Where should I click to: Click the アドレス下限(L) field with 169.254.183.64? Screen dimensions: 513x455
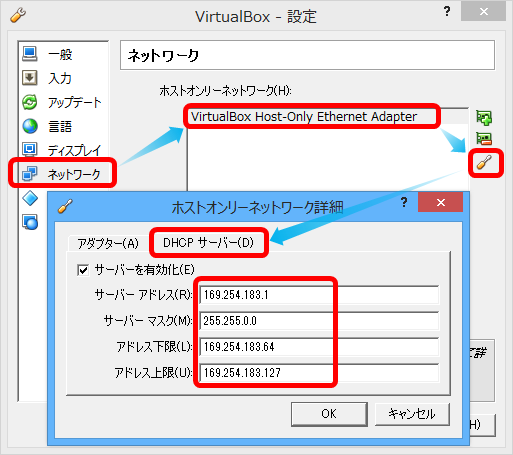(319, 347)
